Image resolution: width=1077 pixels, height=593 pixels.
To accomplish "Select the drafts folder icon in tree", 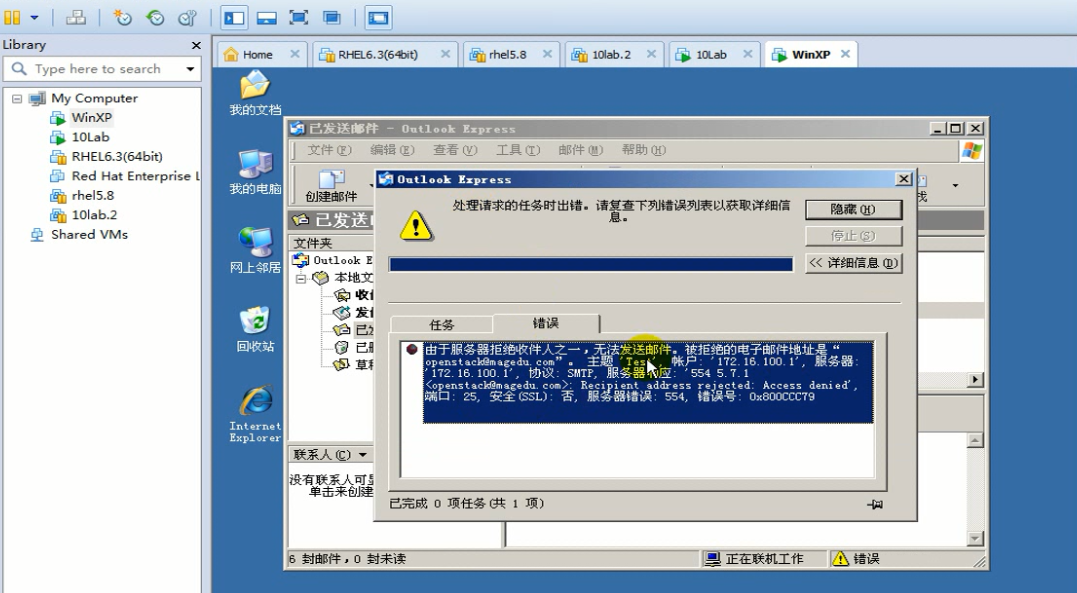I will 341,364.
